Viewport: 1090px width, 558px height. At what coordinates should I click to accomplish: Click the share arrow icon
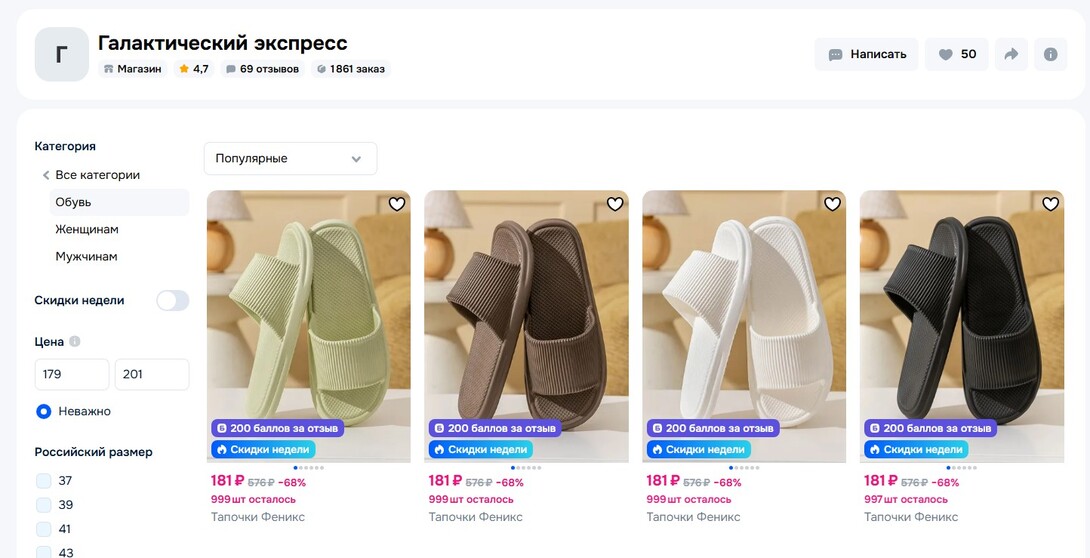pyautogui.click(x=1011, y=54)
